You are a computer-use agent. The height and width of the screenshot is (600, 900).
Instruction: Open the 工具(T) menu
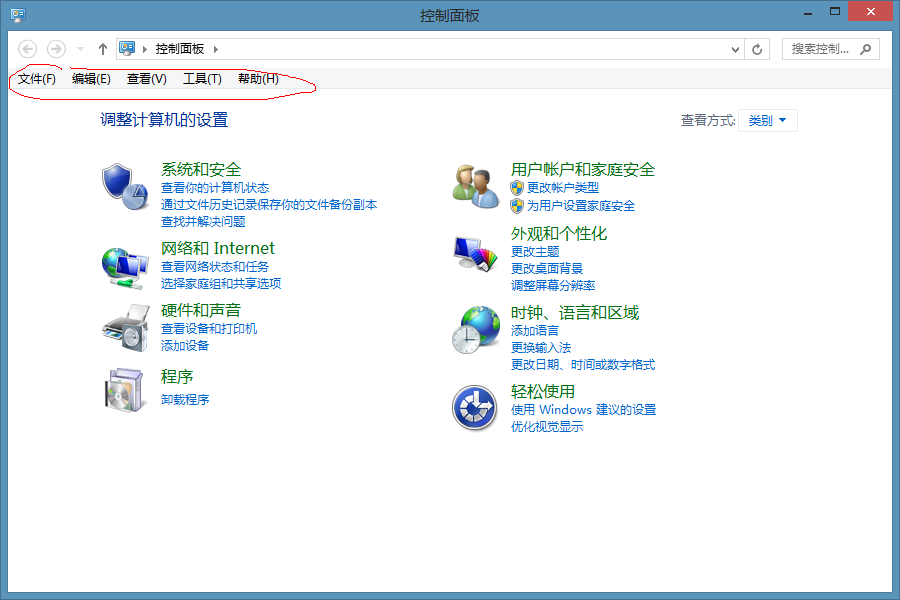click(x=202, y=79)
